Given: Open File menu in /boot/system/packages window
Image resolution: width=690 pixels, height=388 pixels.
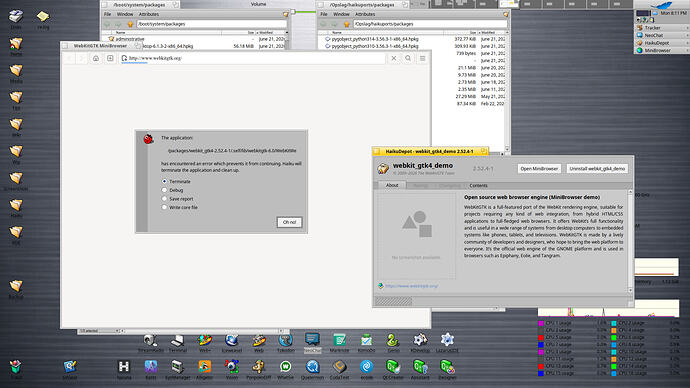Looking at the screenshot, I should [107, 14].
